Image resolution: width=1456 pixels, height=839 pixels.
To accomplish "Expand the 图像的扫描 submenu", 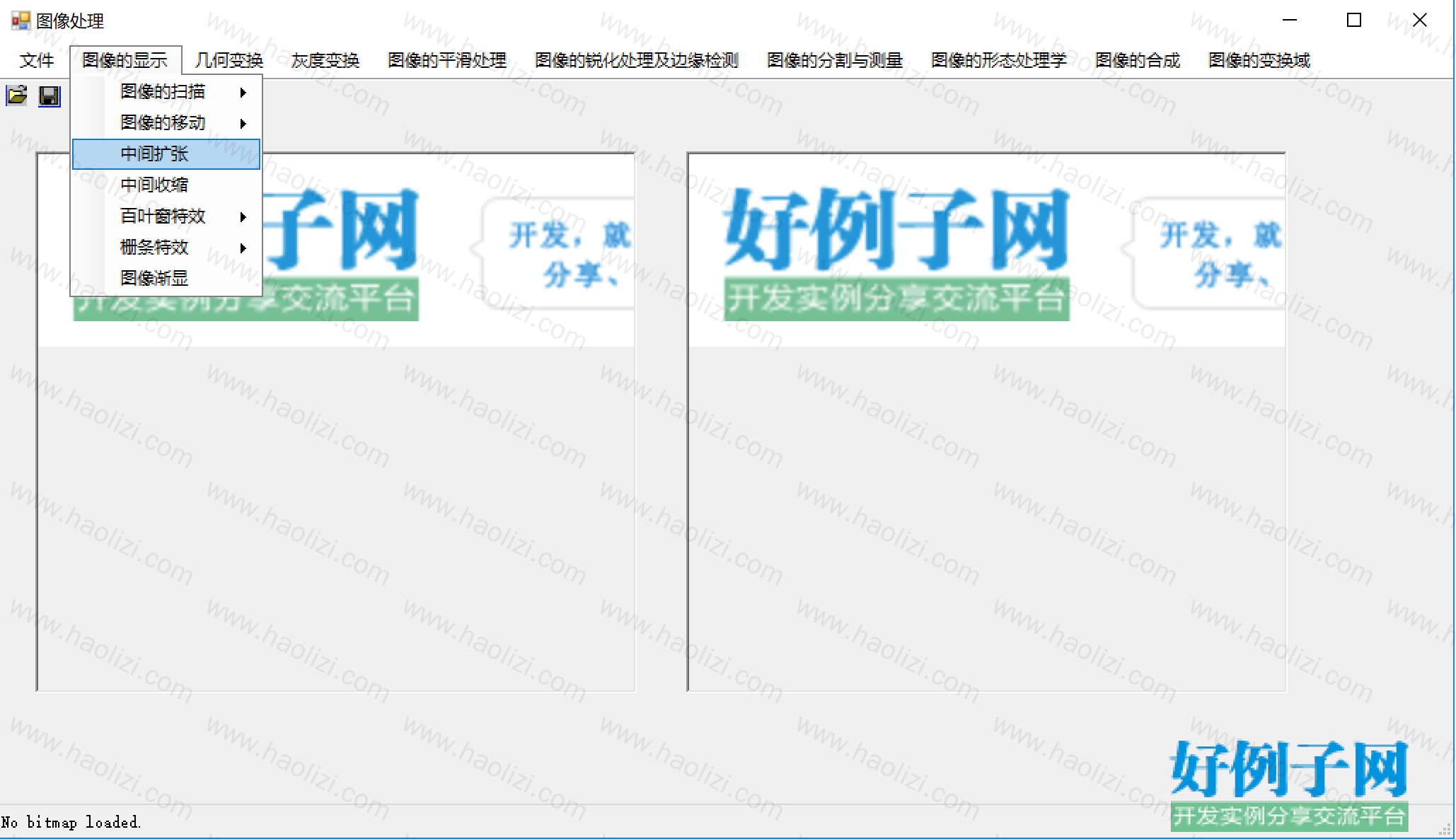I will click(x=167, y=92).
